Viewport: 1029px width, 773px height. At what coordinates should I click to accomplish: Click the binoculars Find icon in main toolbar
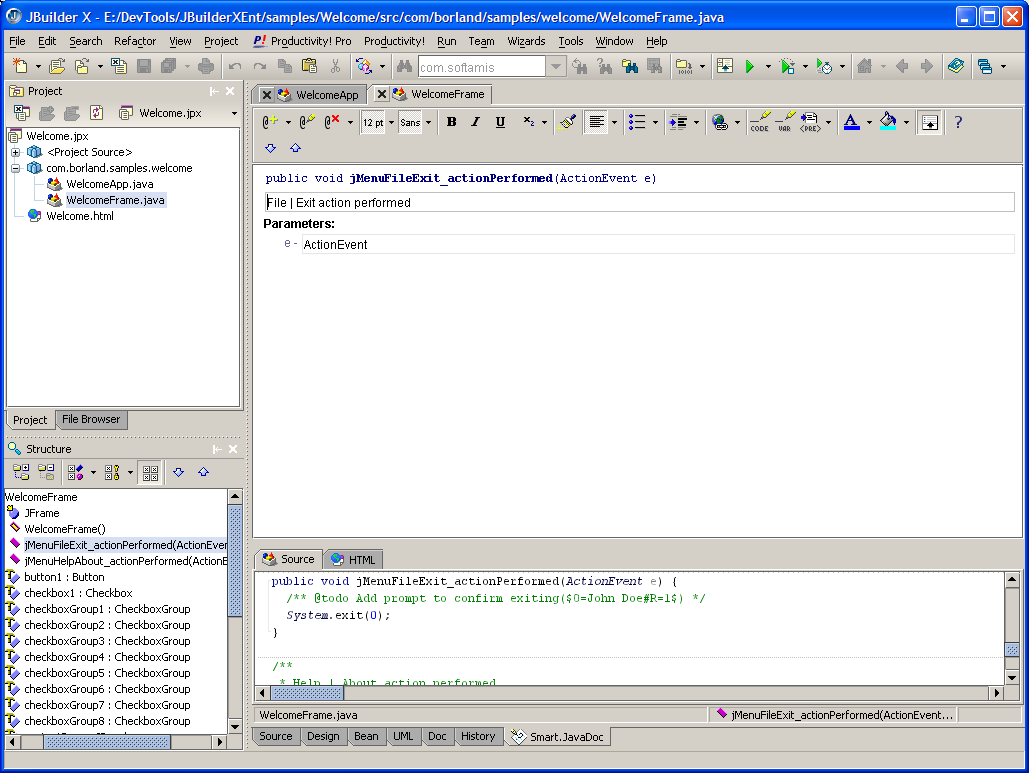coord(404,67)
